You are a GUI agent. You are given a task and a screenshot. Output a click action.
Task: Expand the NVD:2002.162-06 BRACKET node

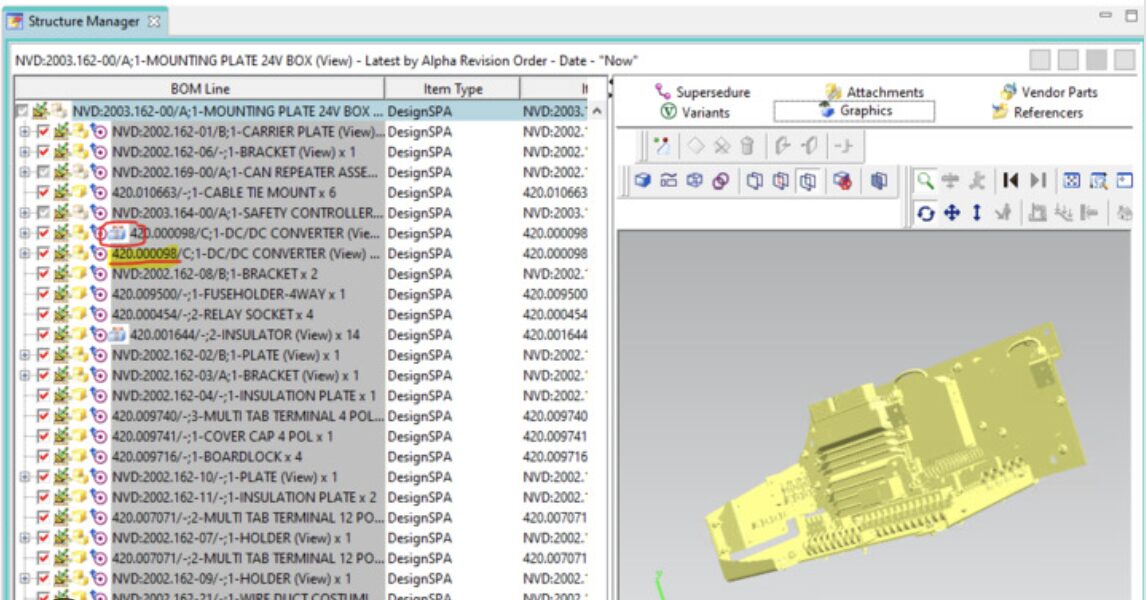(x=24, y=152)
